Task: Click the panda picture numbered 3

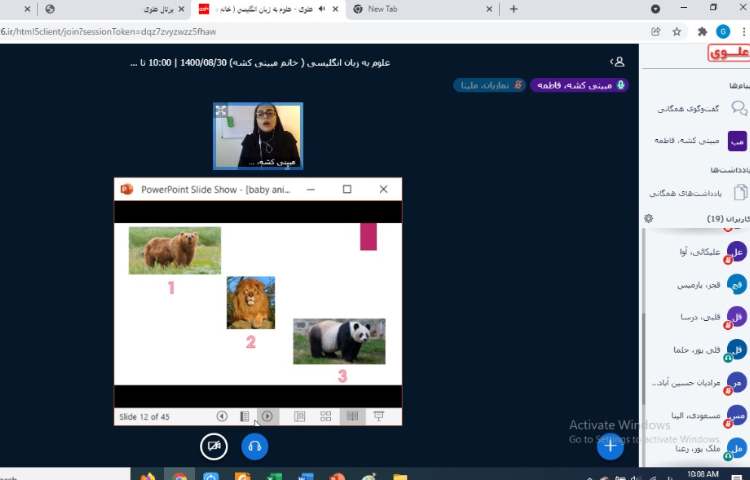Action: pos(339,341)
